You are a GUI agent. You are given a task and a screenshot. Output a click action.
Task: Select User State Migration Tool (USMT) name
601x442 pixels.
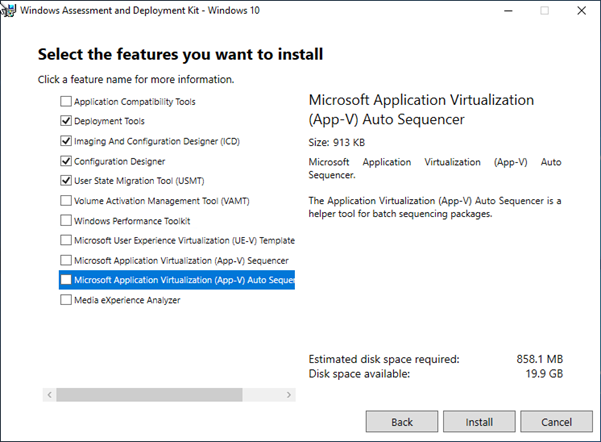139,181
